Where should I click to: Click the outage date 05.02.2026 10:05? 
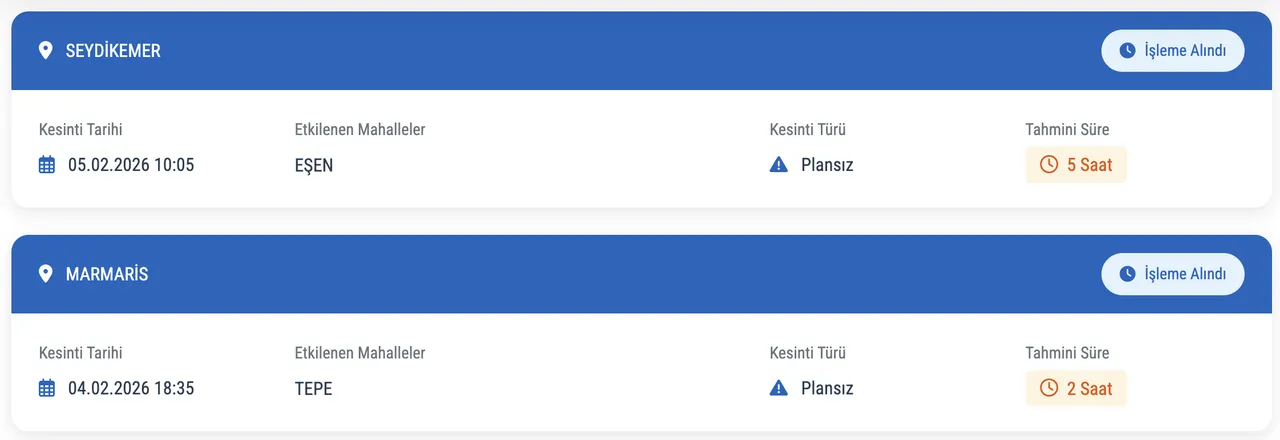[131, 165]
